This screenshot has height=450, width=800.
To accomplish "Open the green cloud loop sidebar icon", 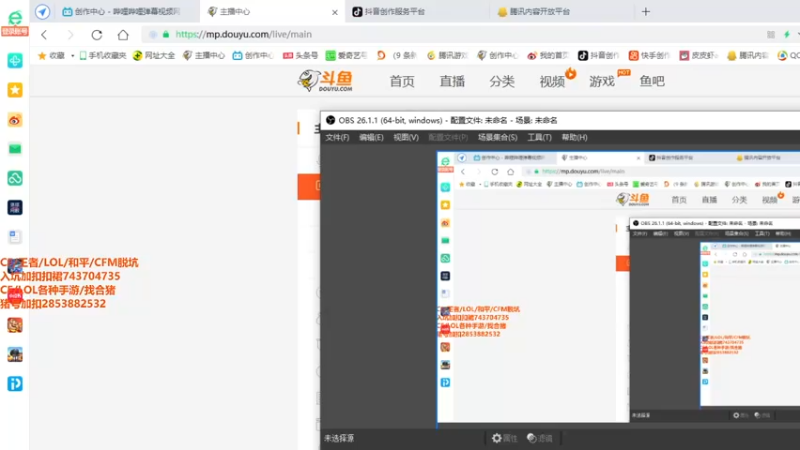I will click(15, 178).
